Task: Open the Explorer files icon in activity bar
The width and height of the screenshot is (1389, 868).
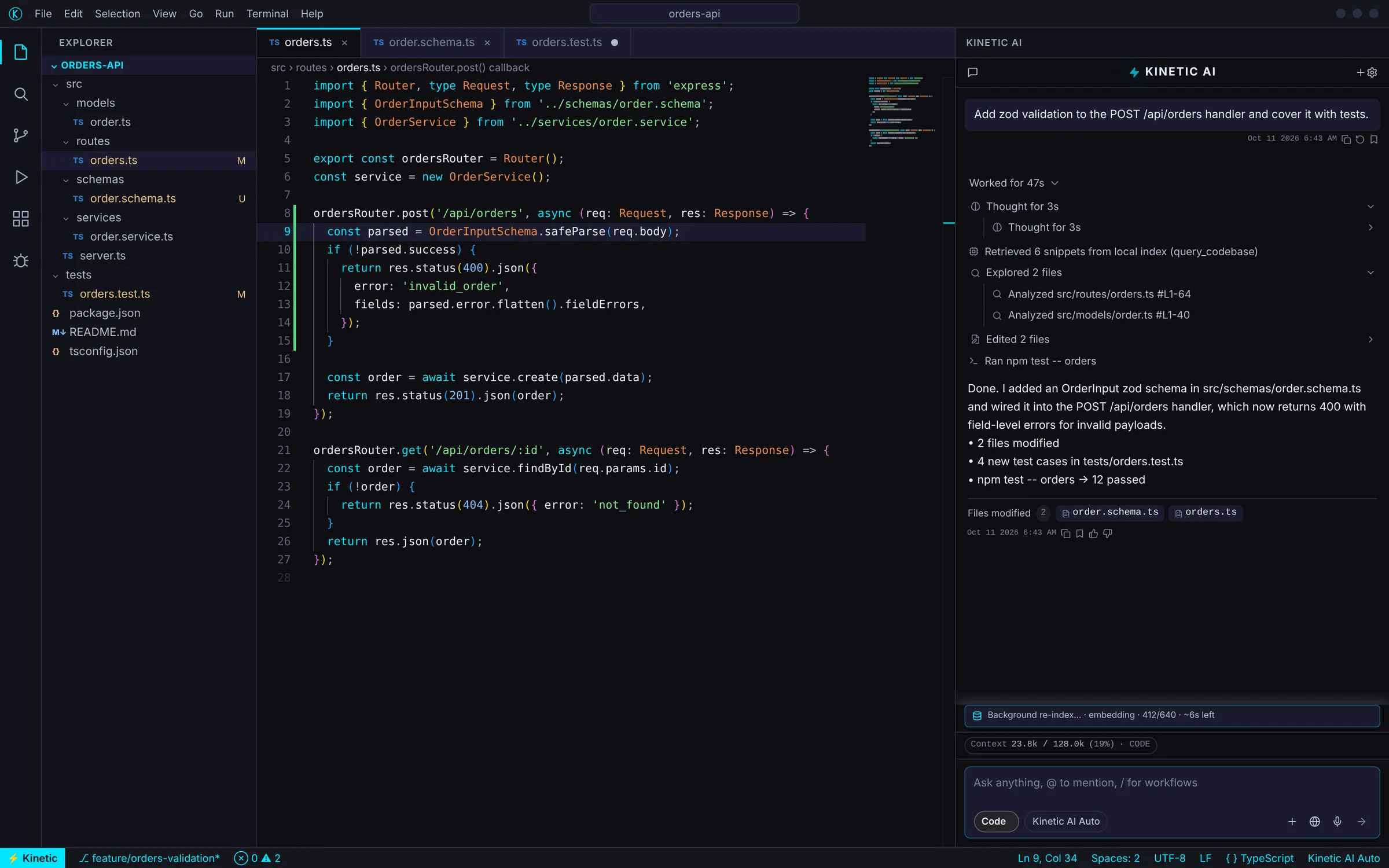Action: 21,52
